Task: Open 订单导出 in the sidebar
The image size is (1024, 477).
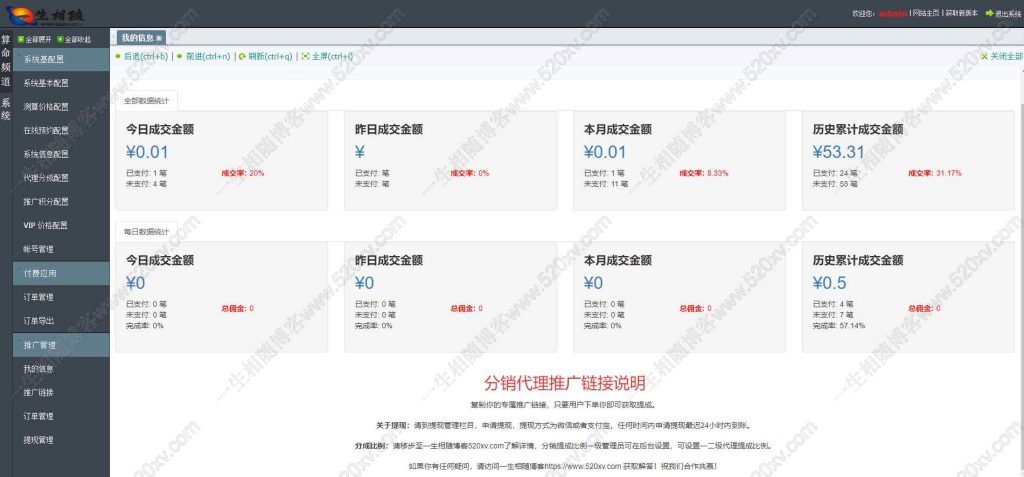Action: pos(39,321)
